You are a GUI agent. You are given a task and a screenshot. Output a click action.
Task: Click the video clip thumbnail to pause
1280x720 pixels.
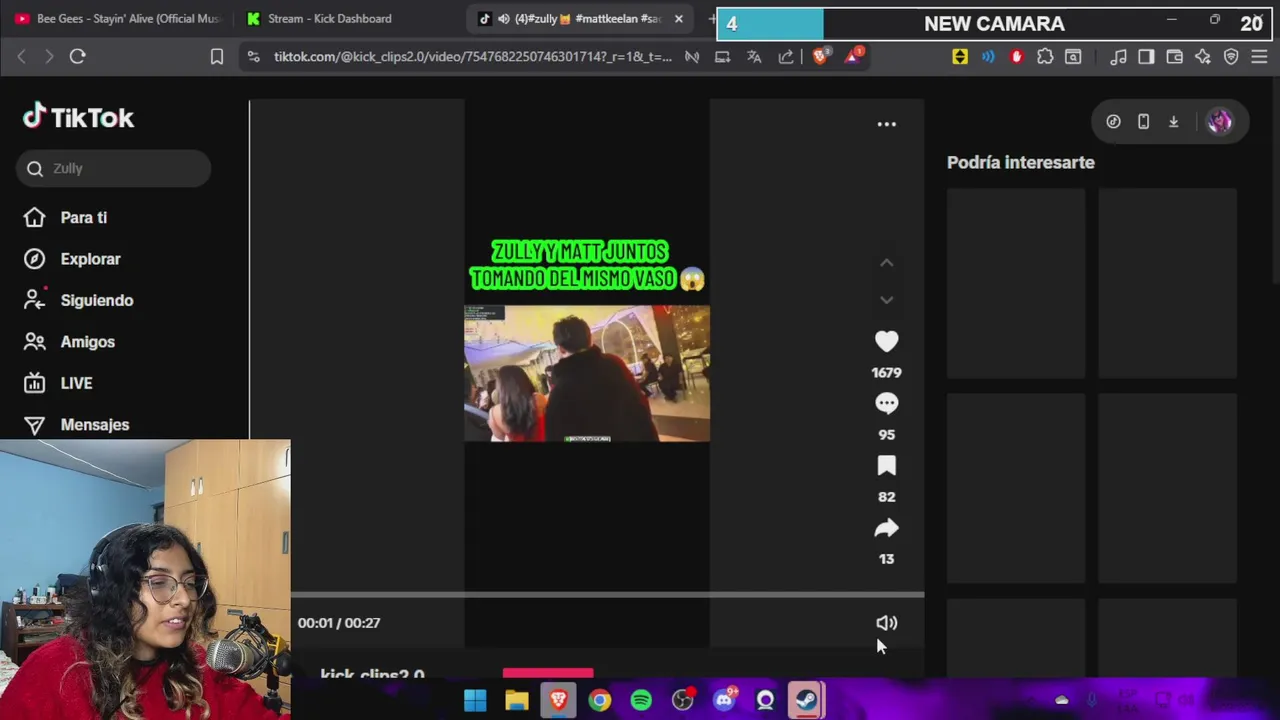pyautogui.click(x=587, y=373)
